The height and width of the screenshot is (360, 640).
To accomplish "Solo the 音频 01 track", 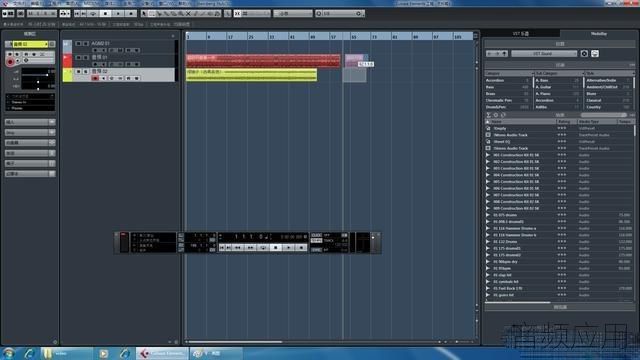I will pyautogui.click(x=86, y=57).
